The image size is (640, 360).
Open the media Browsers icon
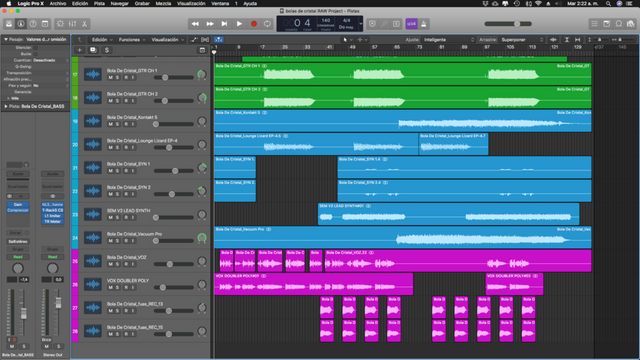(x=631, y=24)
